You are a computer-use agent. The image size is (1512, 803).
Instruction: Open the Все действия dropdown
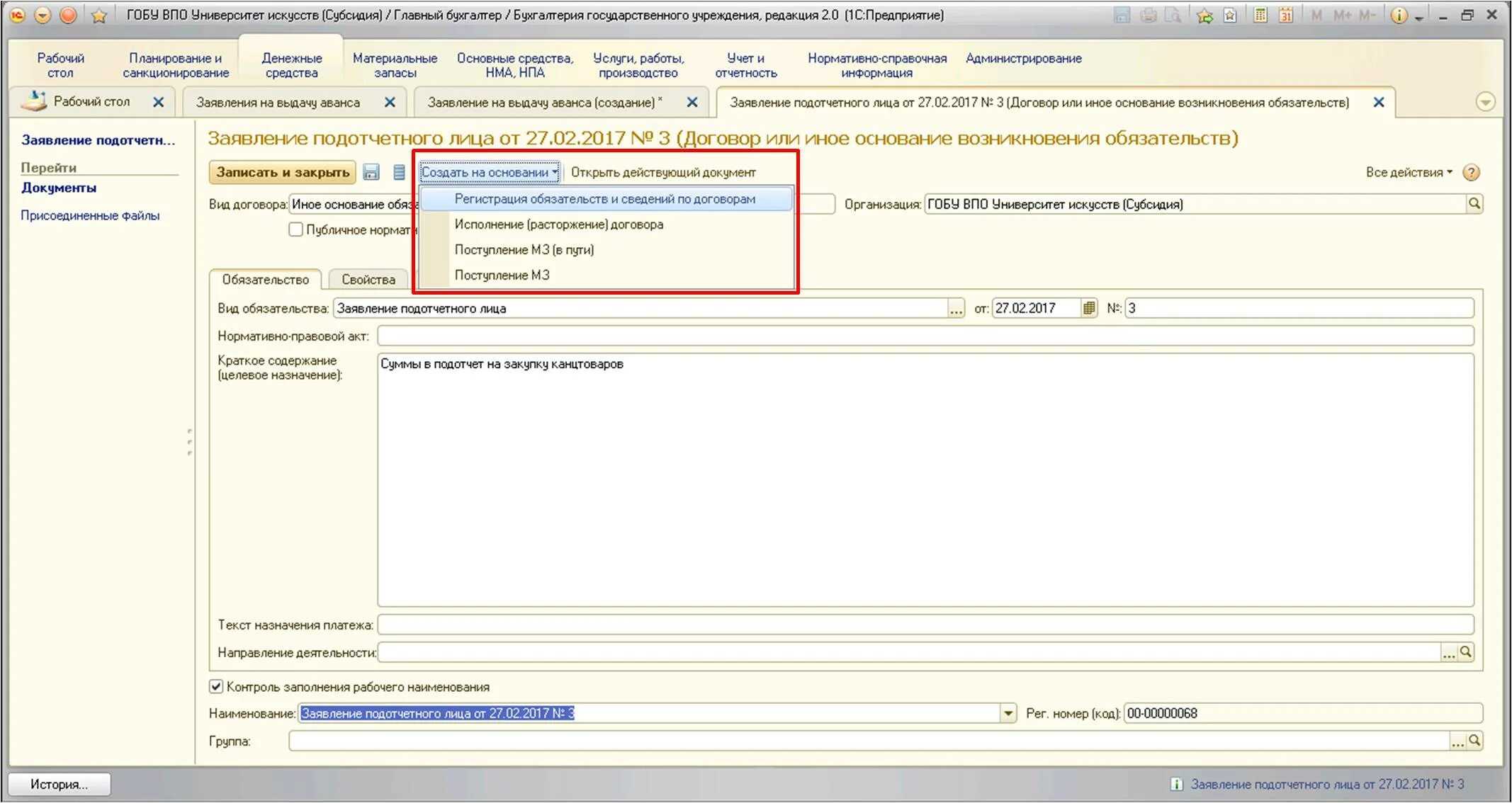point(1409,172)
